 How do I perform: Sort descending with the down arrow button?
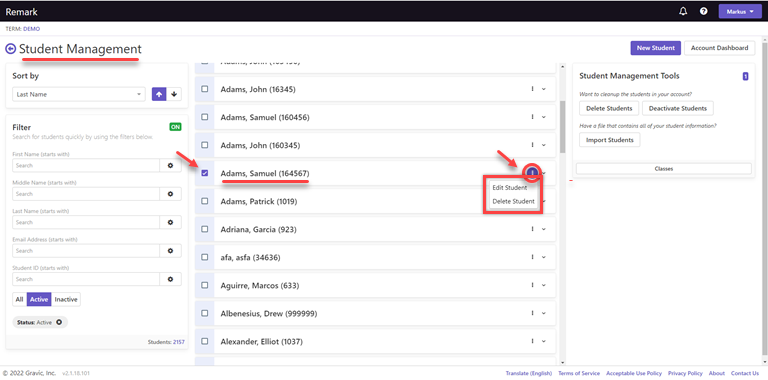coord(174,94)
